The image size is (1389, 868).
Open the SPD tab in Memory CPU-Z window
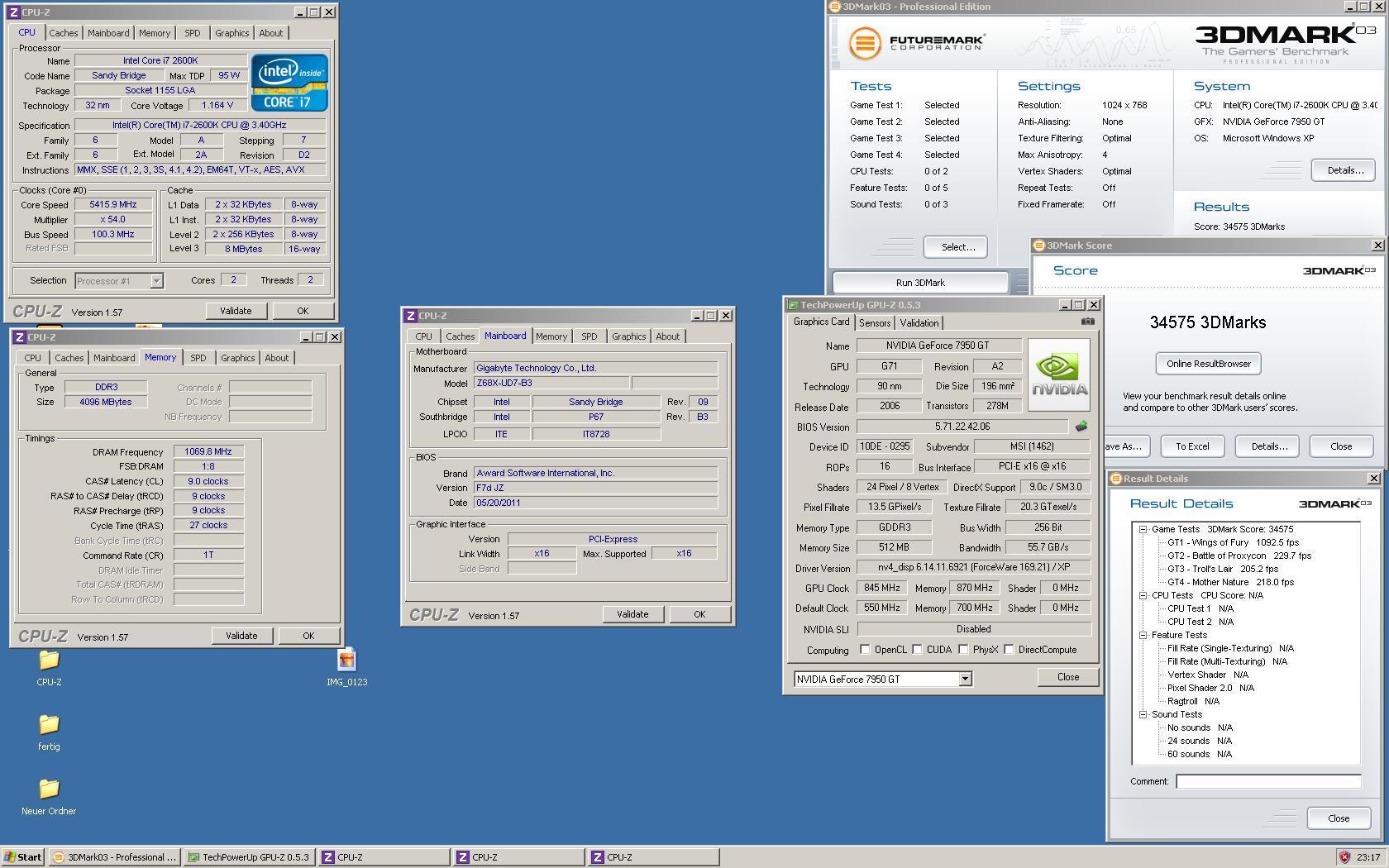(198, 358)
